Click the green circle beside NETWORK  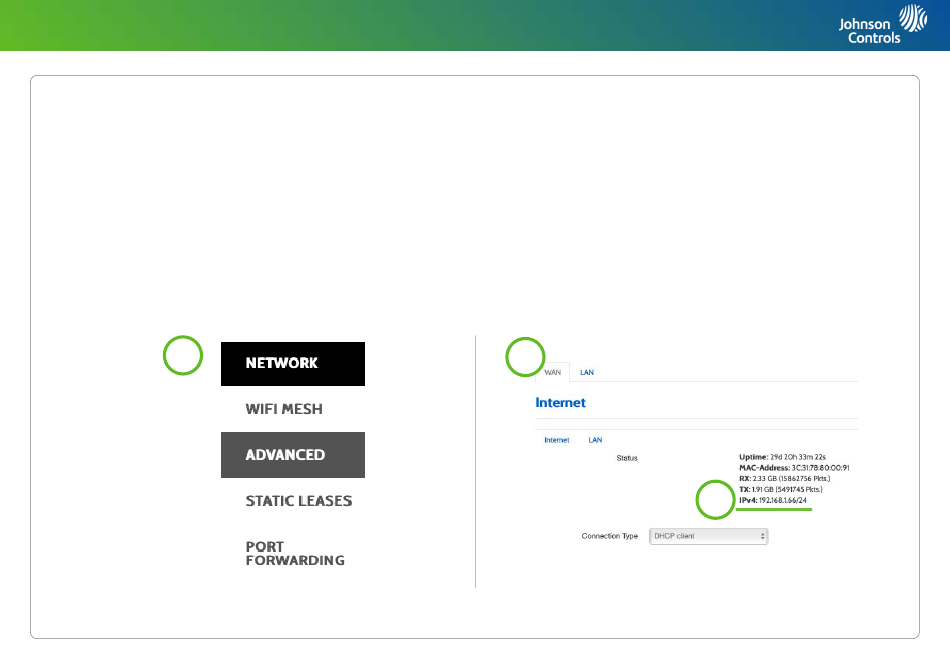pyautogui.click(x=184, y=356)
